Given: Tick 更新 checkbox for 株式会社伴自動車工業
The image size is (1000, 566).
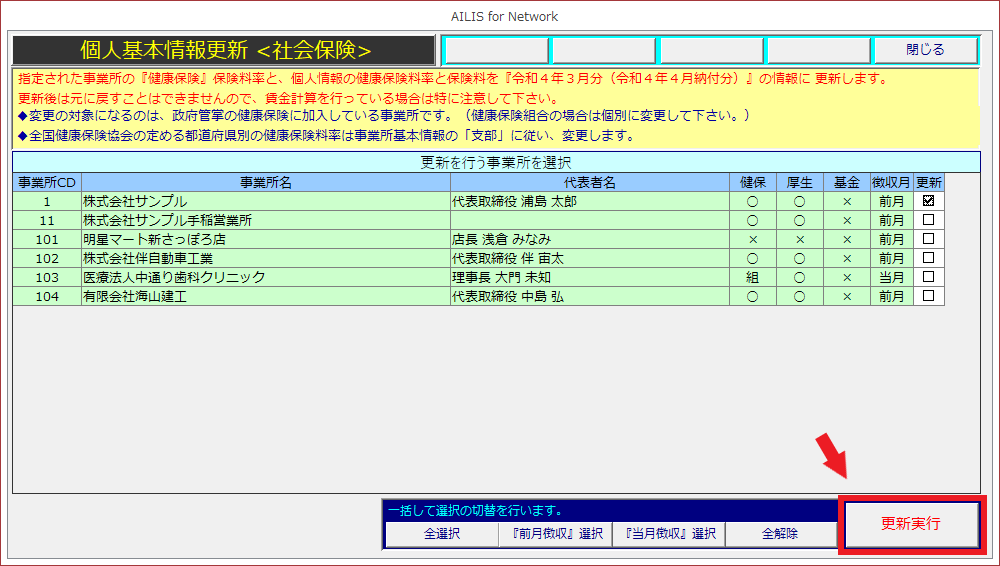Looking at the screenshot, I should click(928, 258).
